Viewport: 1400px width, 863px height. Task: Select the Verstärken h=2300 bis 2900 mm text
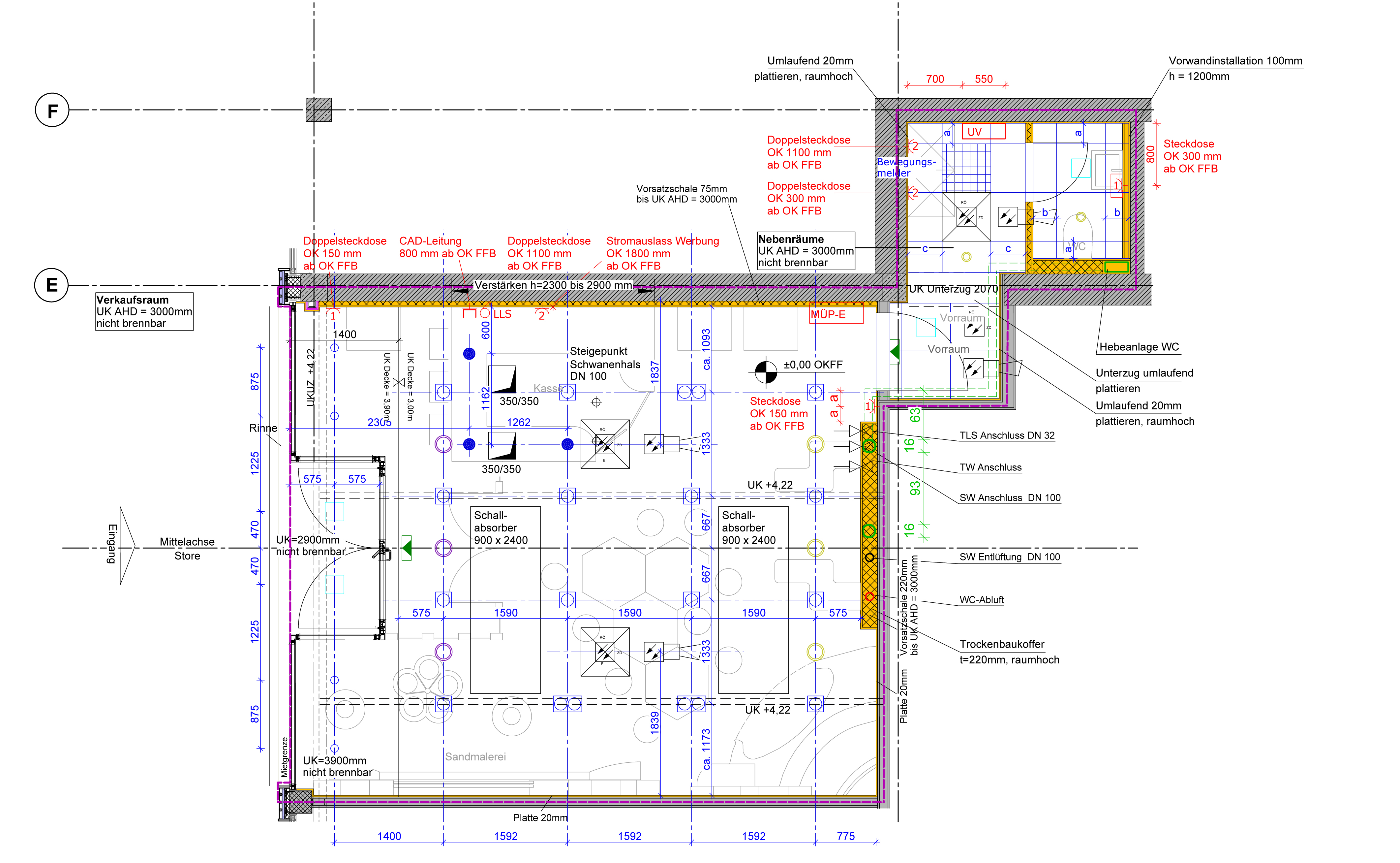[x=553, y=285]
